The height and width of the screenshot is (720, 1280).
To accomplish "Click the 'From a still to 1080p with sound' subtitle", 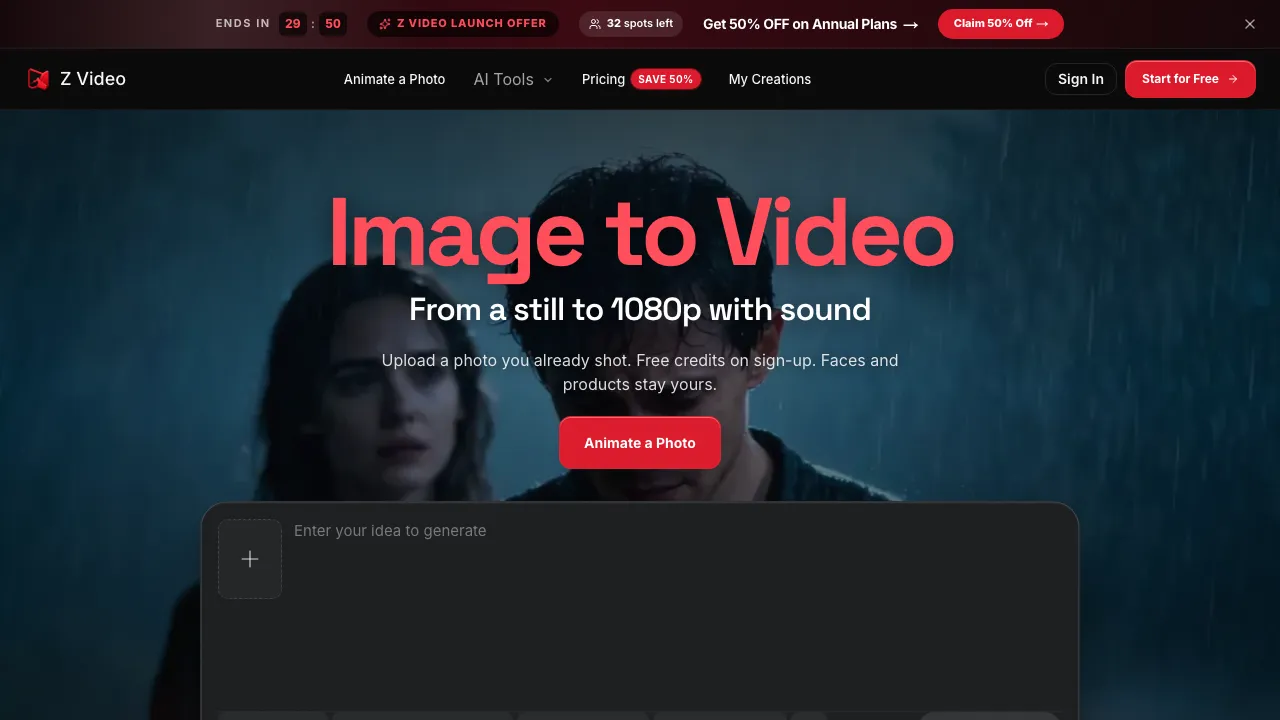I will (x=640, y=310).
